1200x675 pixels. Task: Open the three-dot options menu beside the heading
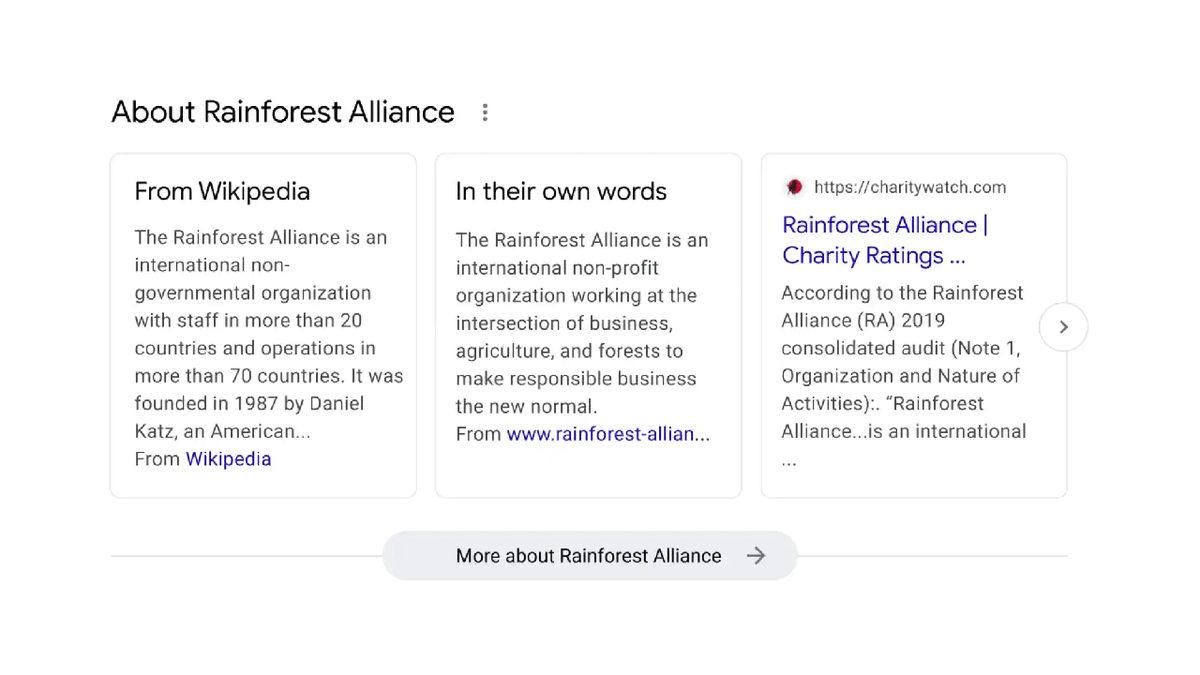click(484, 112)
